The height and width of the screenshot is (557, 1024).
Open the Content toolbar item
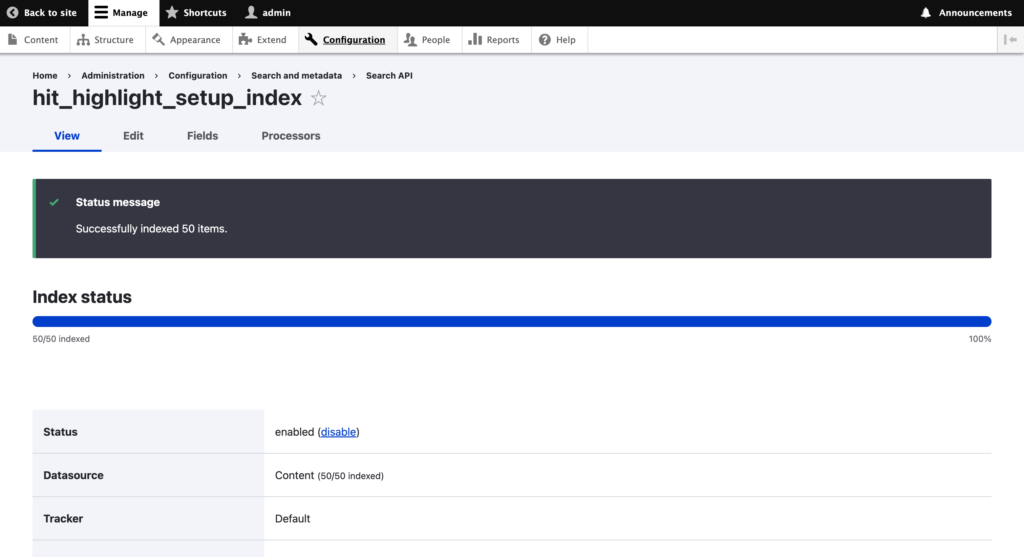(x=33, y=40)
